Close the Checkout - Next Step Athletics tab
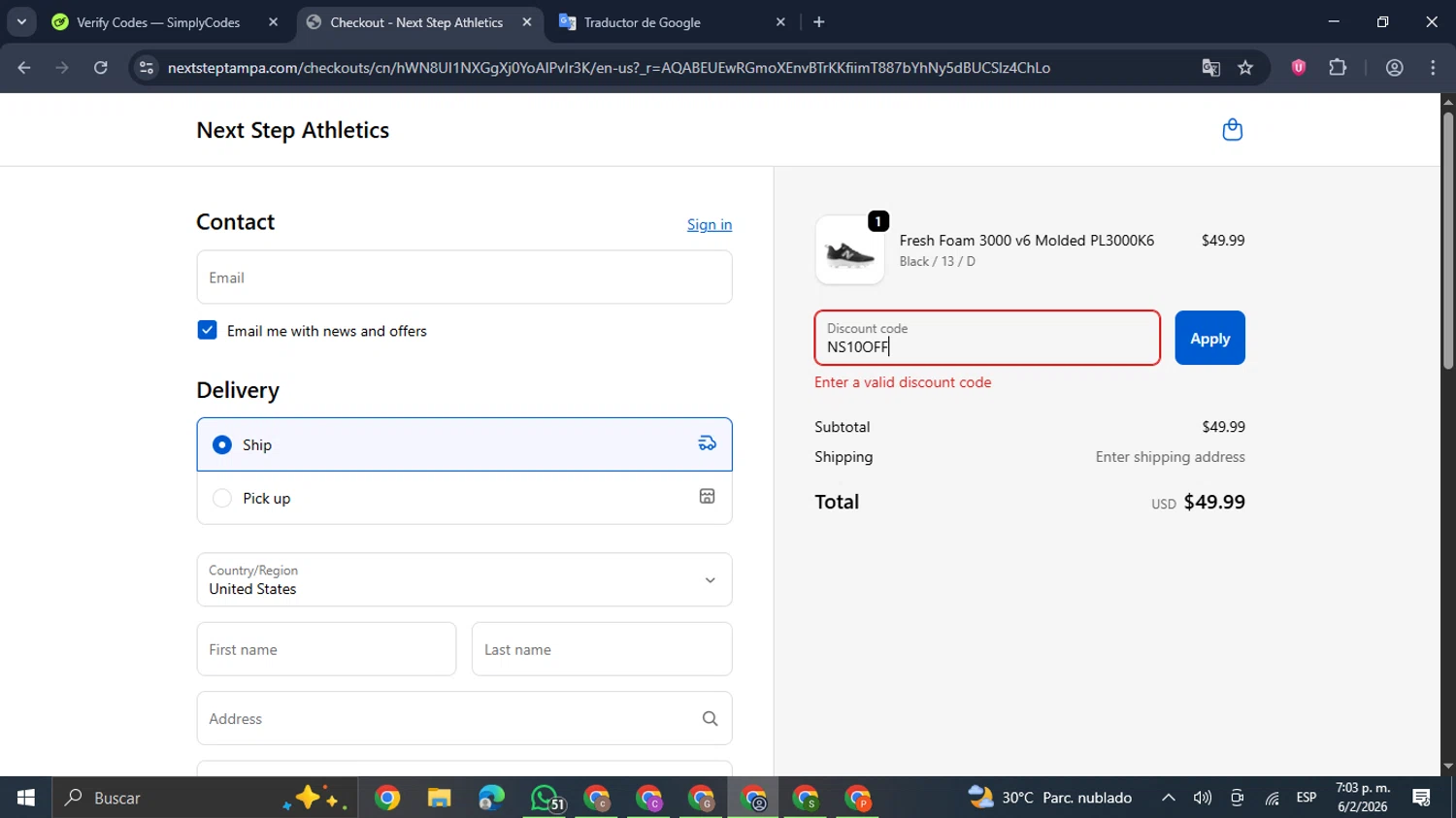The height and width of the screenshot is (818, 1456). [527, 22]
